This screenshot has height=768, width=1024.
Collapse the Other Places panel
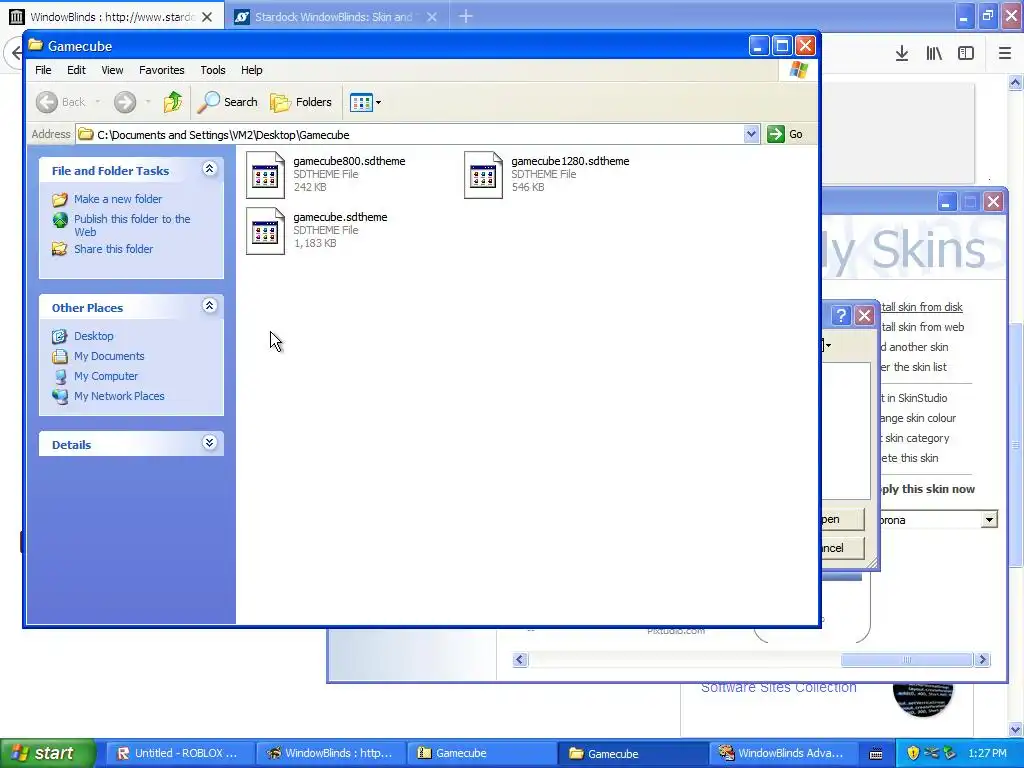pyautogui.click(x=210, y=306)
